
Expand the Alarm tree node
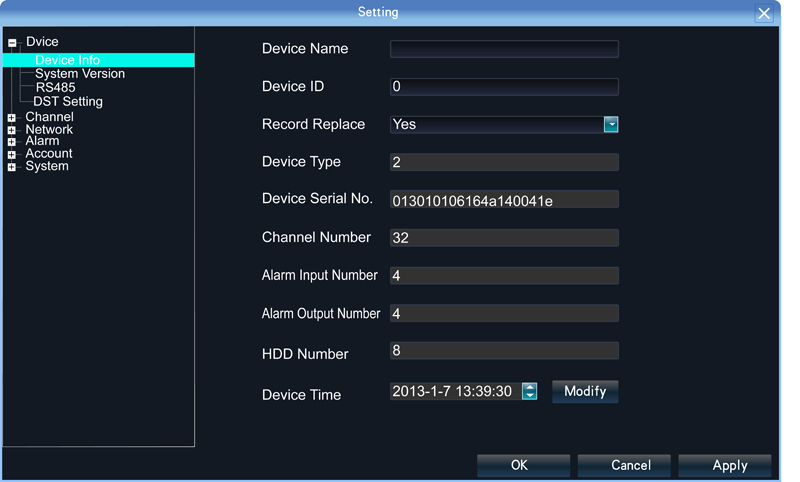[11, 142]
